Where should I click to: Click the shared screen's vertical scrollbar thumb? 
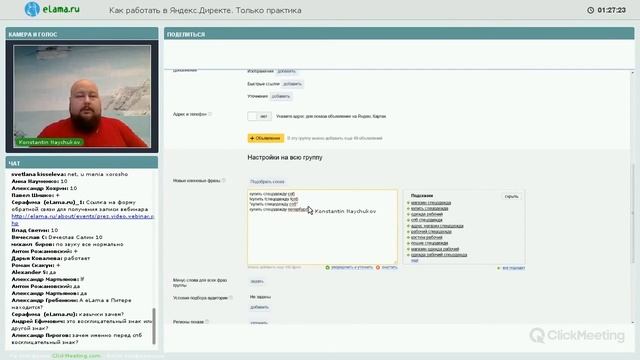click(x=633, y=213)
